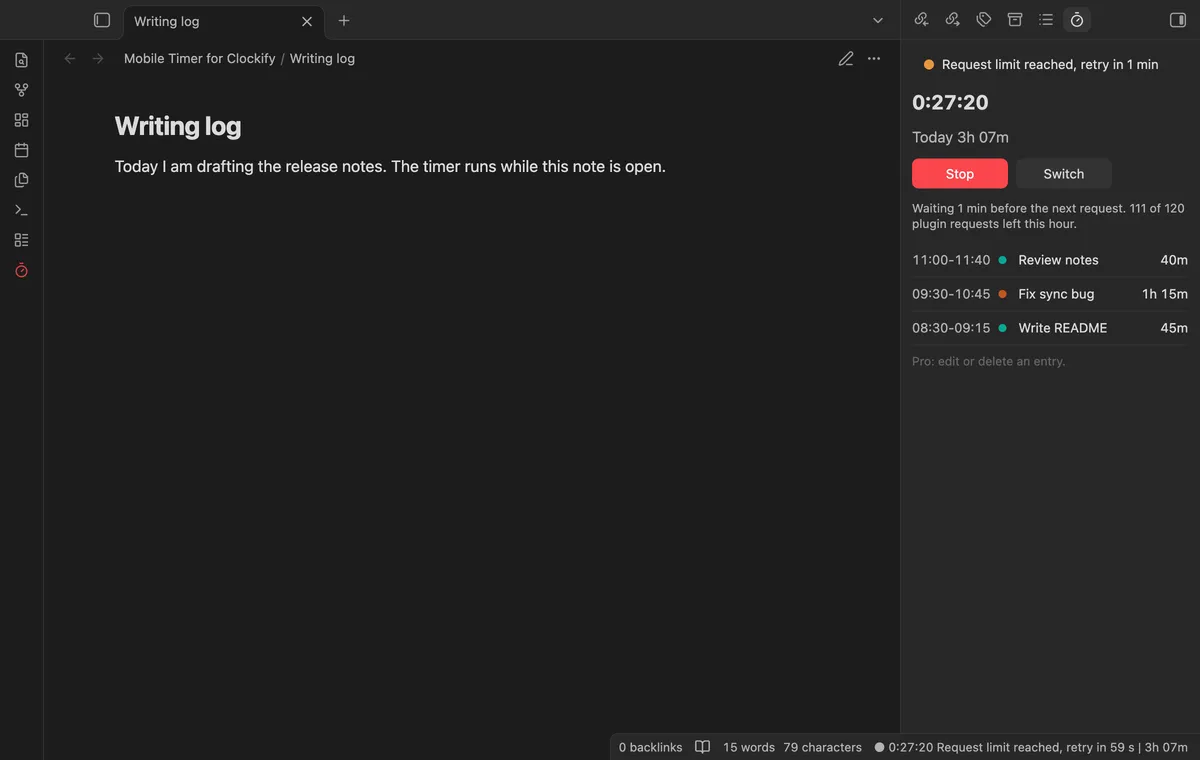The image size is (1200, 760).
Task: Click 15 words in status bar
Action: click(749, 747)
